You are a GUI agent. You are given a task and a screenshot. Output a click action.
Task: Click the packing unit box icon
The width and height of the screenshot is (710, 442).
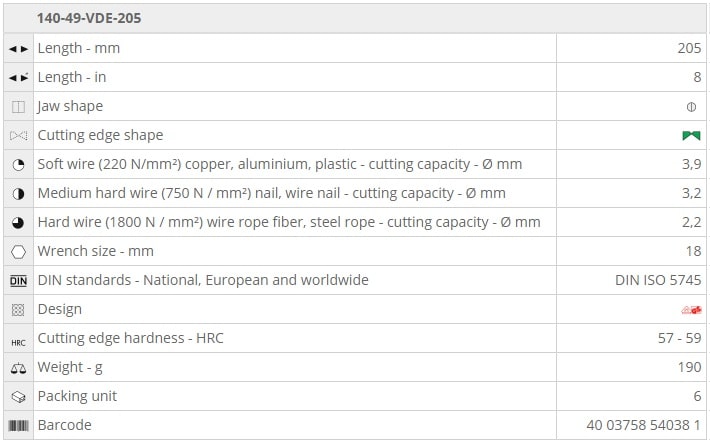18,397
